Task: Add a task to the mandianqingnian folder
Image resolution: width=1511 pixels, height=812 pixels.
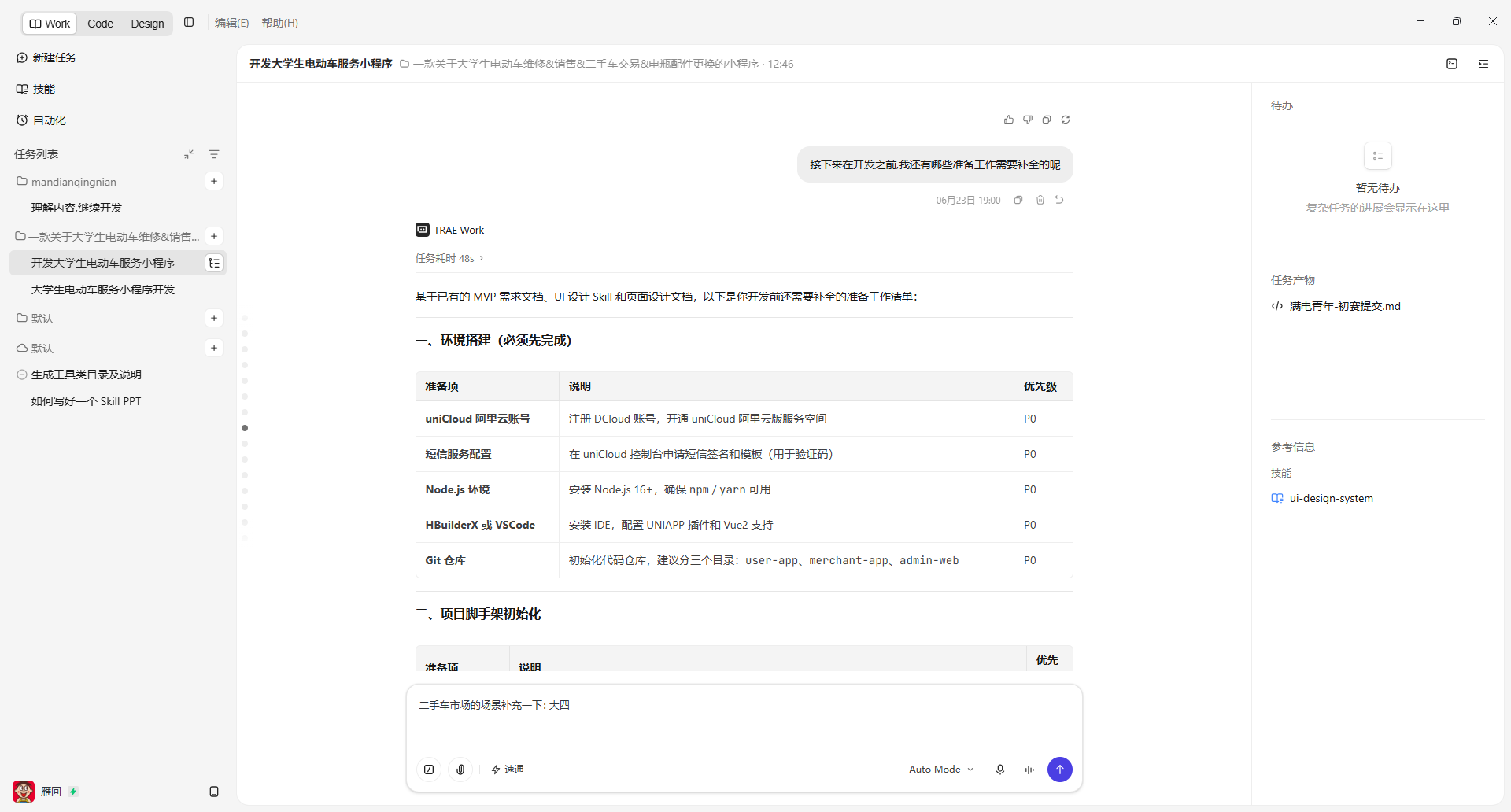Action: pos(214,182)
